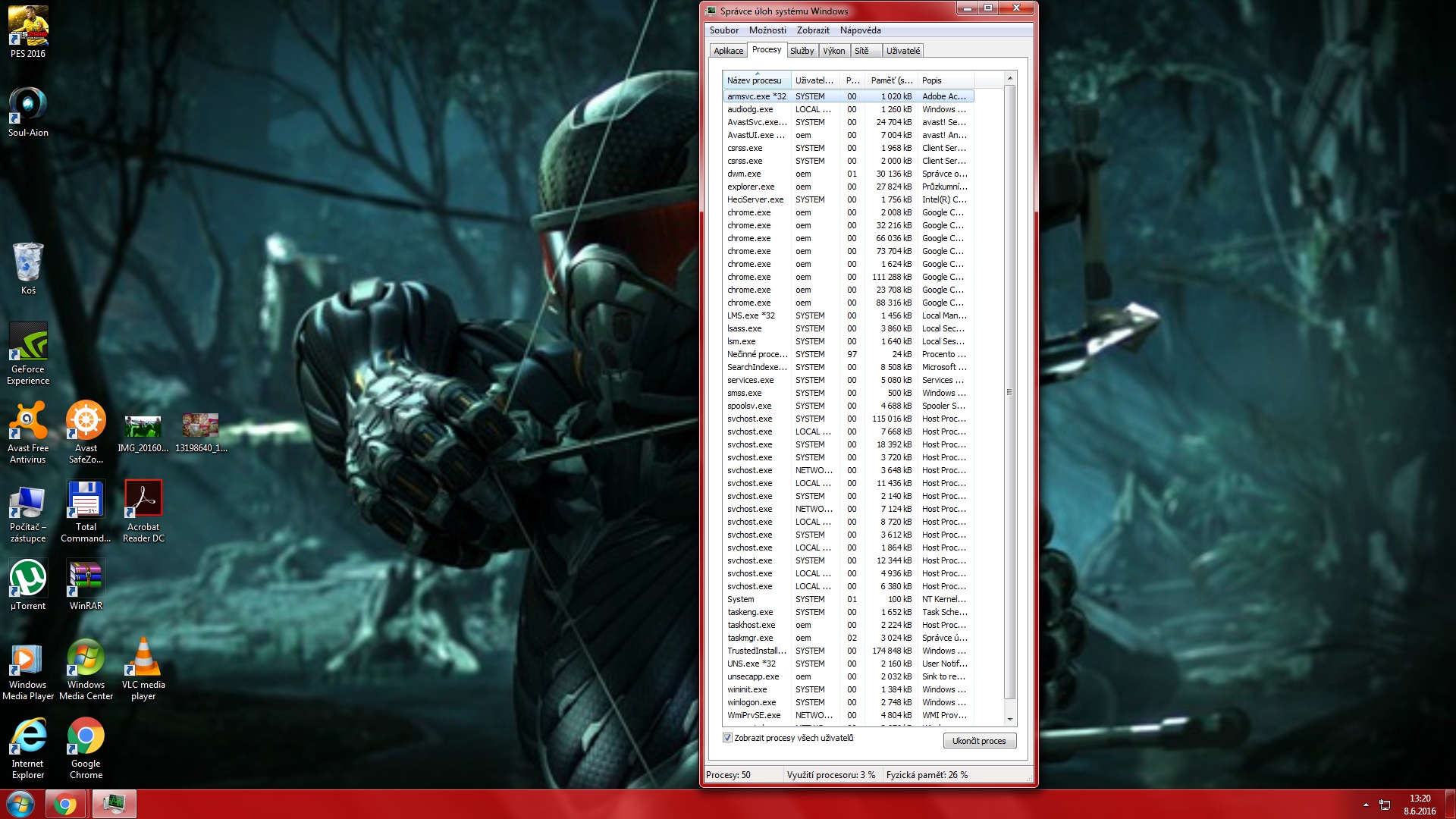Sort by the 'Název procesu' column header
This screenshot has width=1456, height=819.
tap(755, 80)
